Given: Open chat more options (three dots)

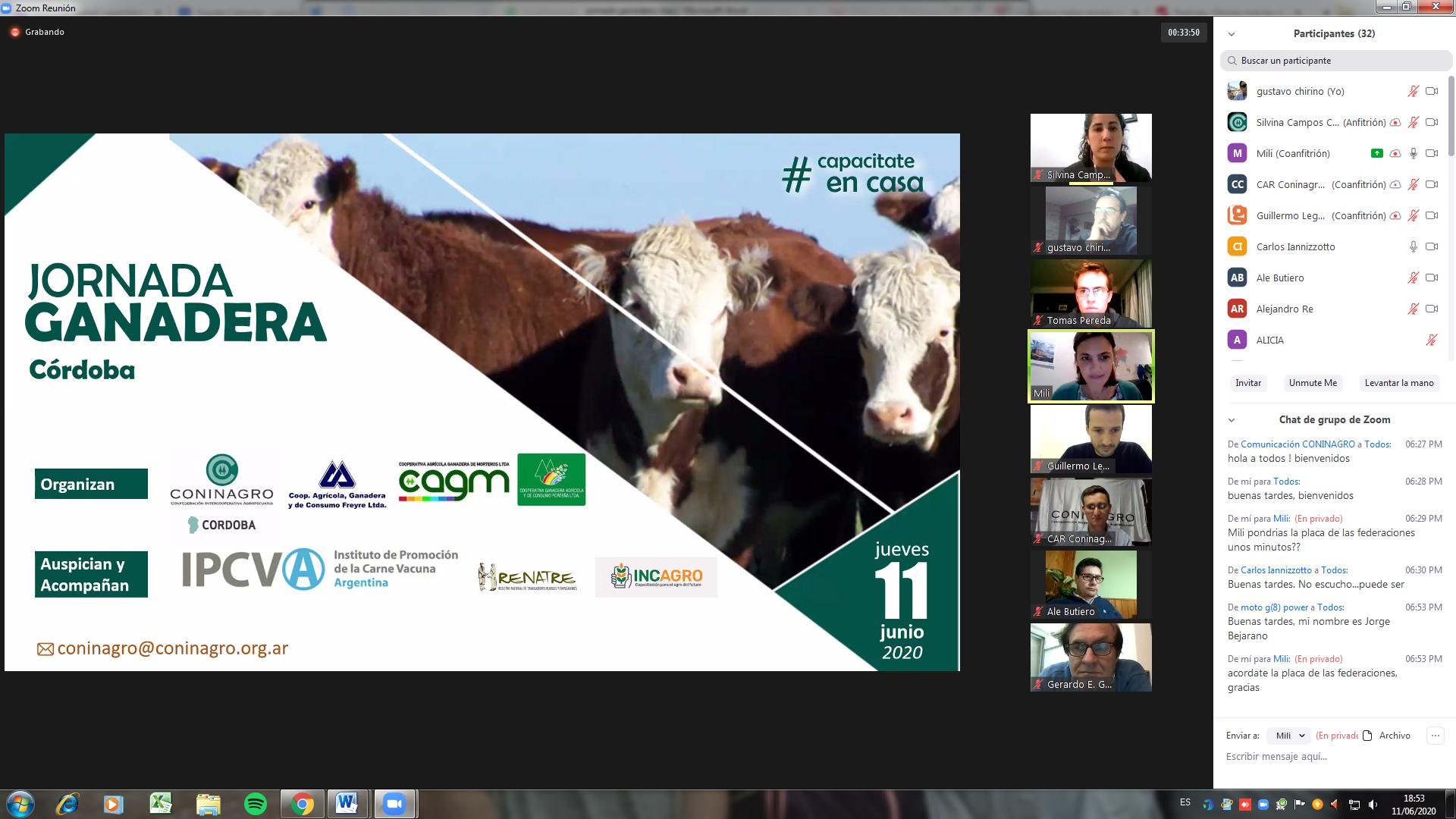Looking at the screenshot, I should click(x=1434, y=736).
